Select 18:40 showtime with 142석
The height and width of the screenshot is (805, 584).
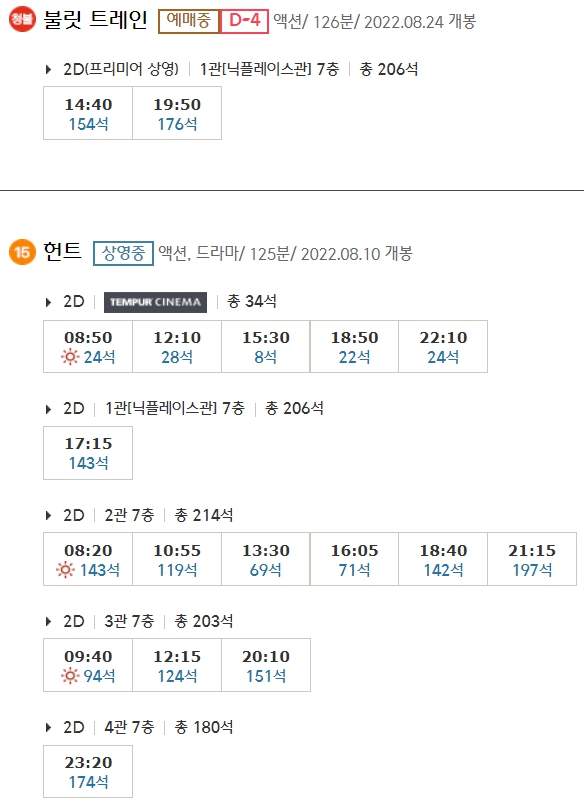(443, 559)
